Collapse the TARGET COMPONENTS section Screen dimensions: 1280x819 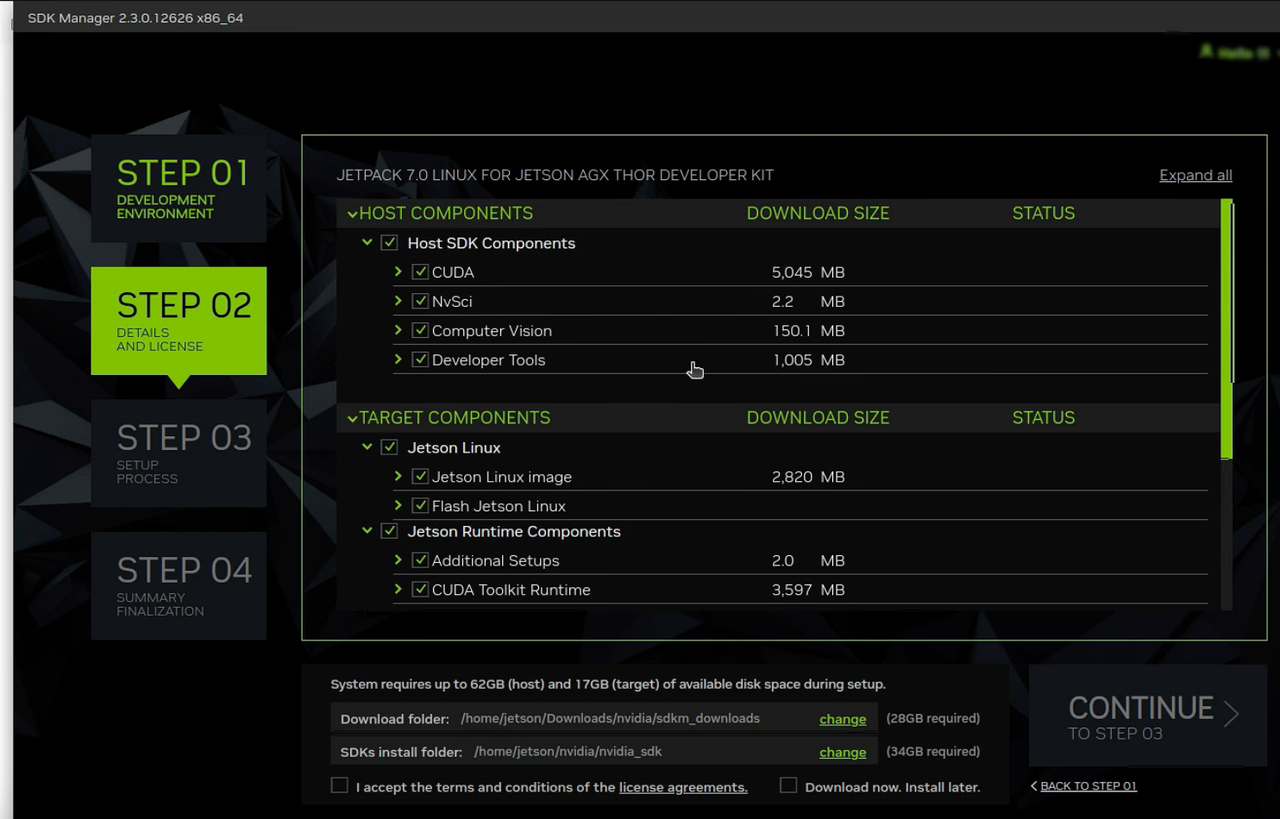352,418
